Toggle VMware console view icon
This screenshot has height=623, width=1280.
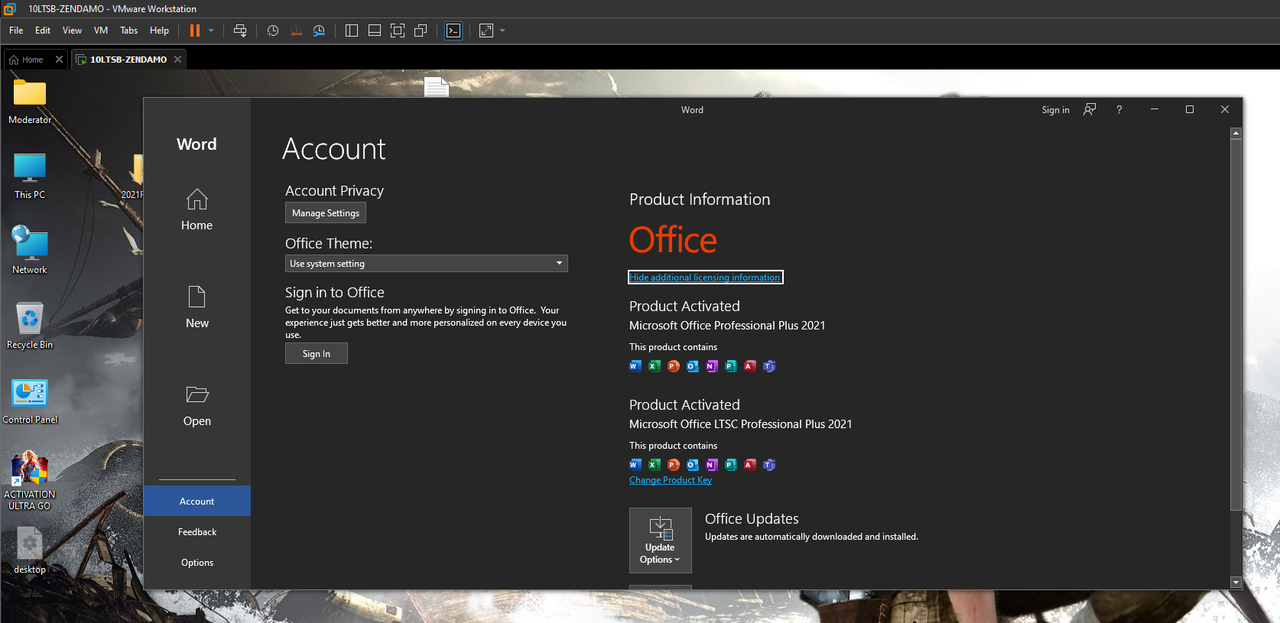click(x=453, y=31)
